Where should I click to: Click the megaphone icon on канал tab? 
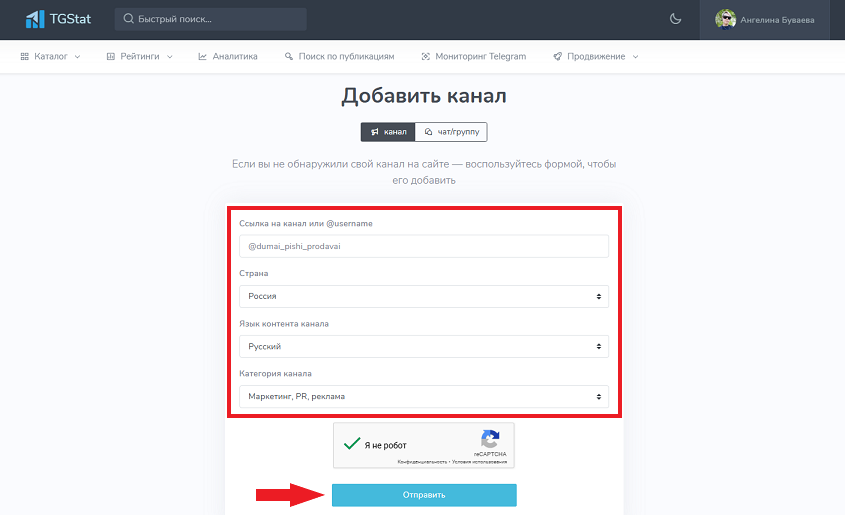(375, 132)
